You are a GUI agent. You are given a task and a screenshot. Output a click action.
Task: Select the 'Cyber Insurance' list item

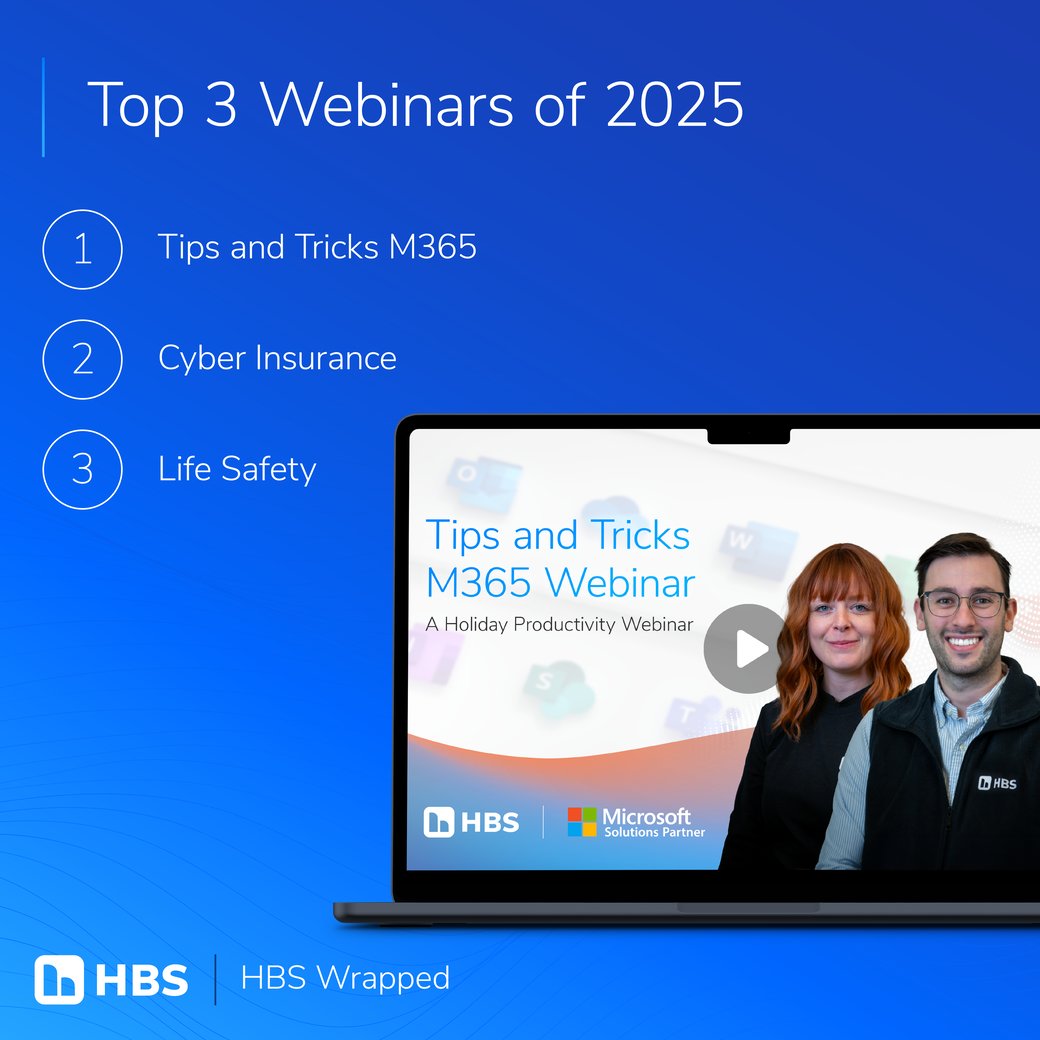click(277, 358)
